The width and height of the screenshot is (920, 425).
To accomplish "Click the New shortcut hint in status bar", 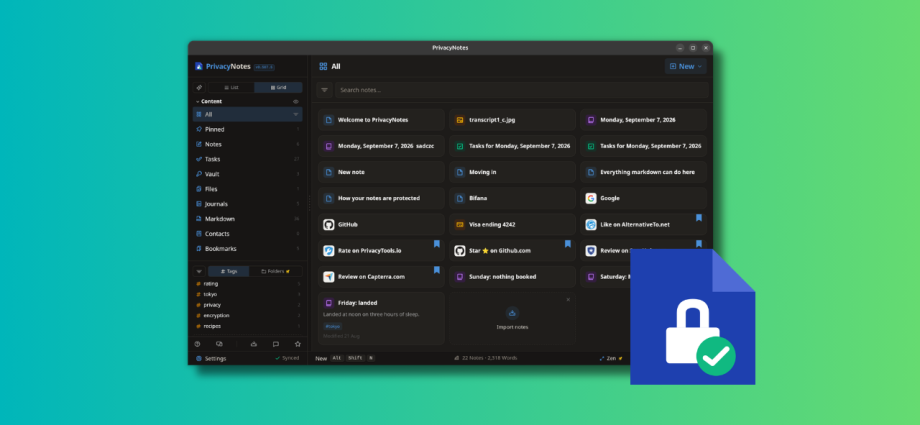I will [345, 358].
